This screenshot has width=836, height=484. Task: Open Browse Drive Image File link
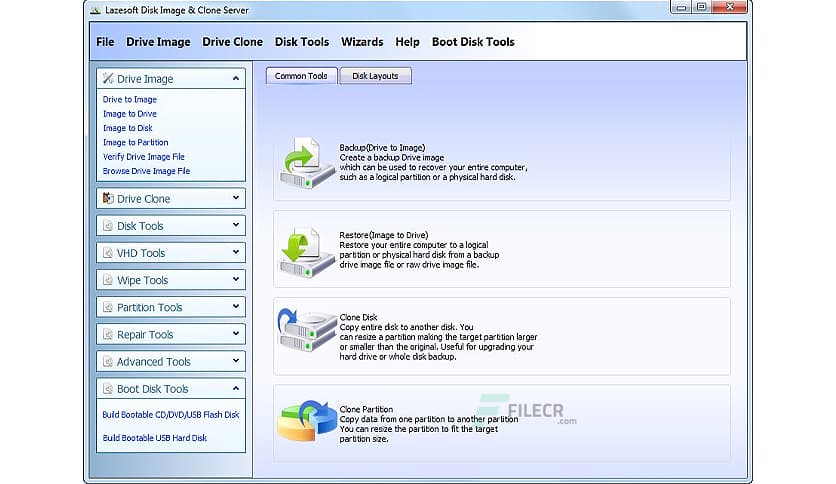point(146,171)
